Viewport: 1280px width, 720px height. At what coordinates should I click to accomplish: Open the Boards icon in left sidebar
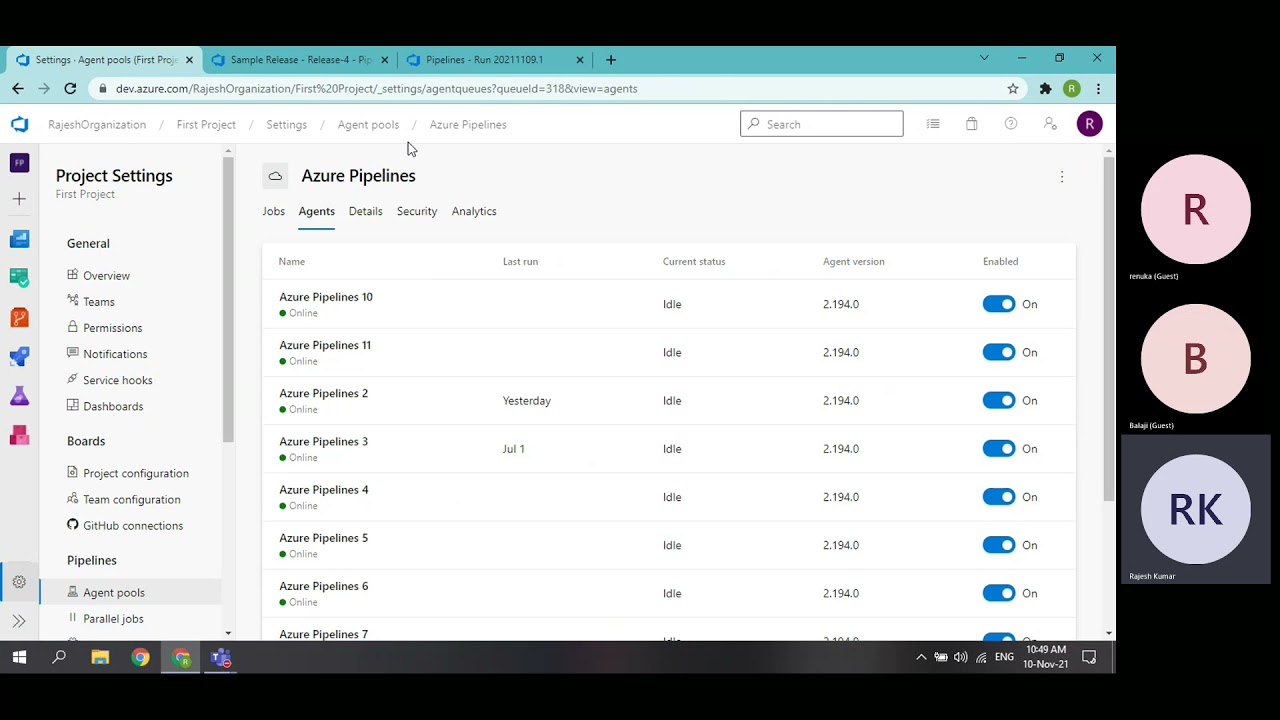pyautogui.click(x=19, y=239)
